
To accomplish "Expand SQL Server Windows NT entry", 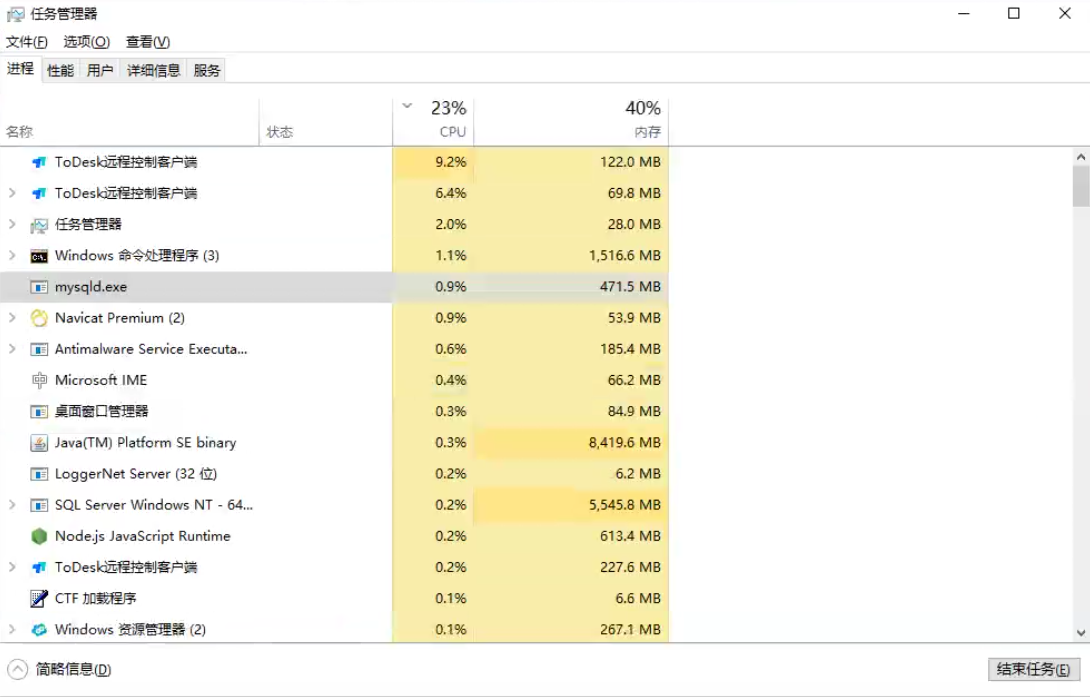I will click(12, 505).
